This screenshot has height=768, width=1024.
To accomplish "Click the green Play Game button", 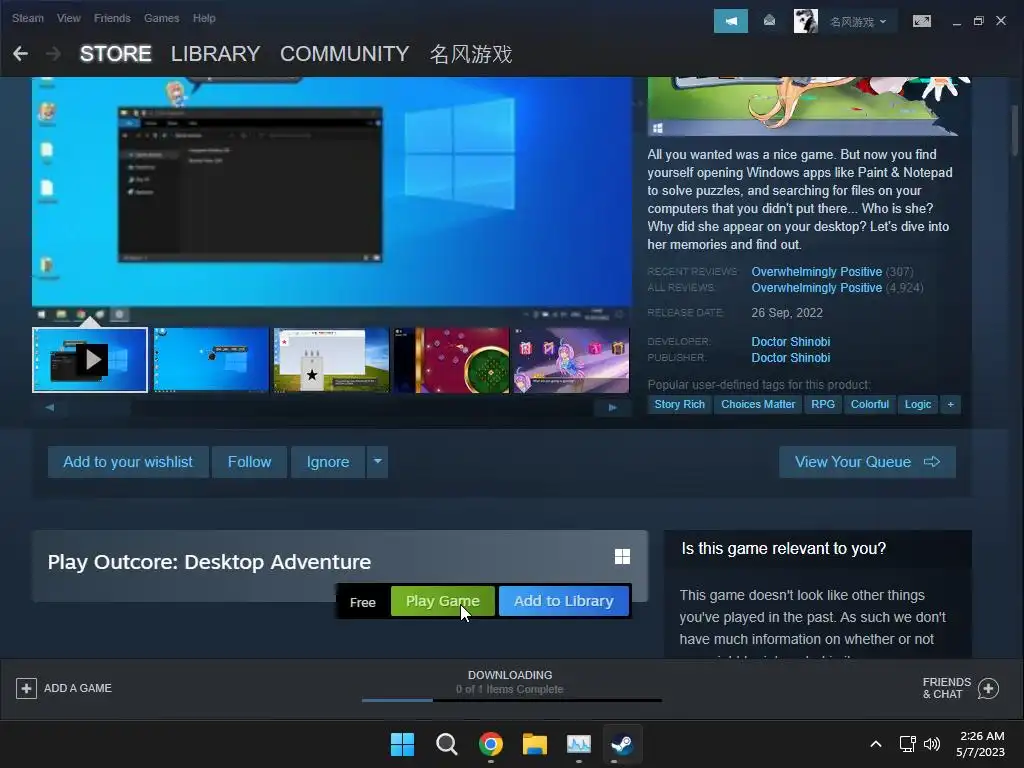I will click(443, 601).
